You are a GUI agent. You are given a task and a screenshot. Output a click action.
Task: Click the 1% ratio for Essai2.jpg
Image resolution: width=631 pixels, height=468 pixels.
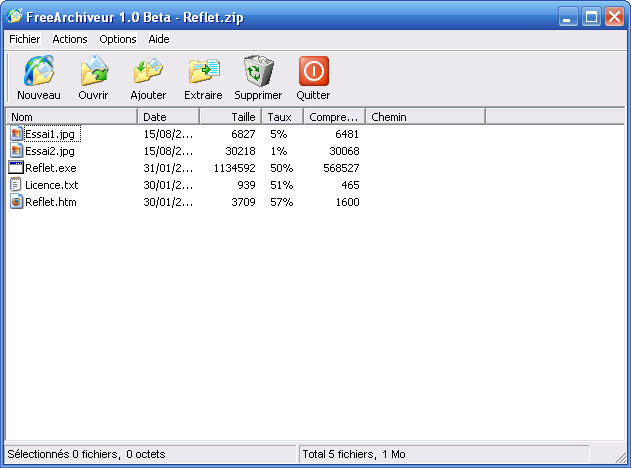[278, 151]
